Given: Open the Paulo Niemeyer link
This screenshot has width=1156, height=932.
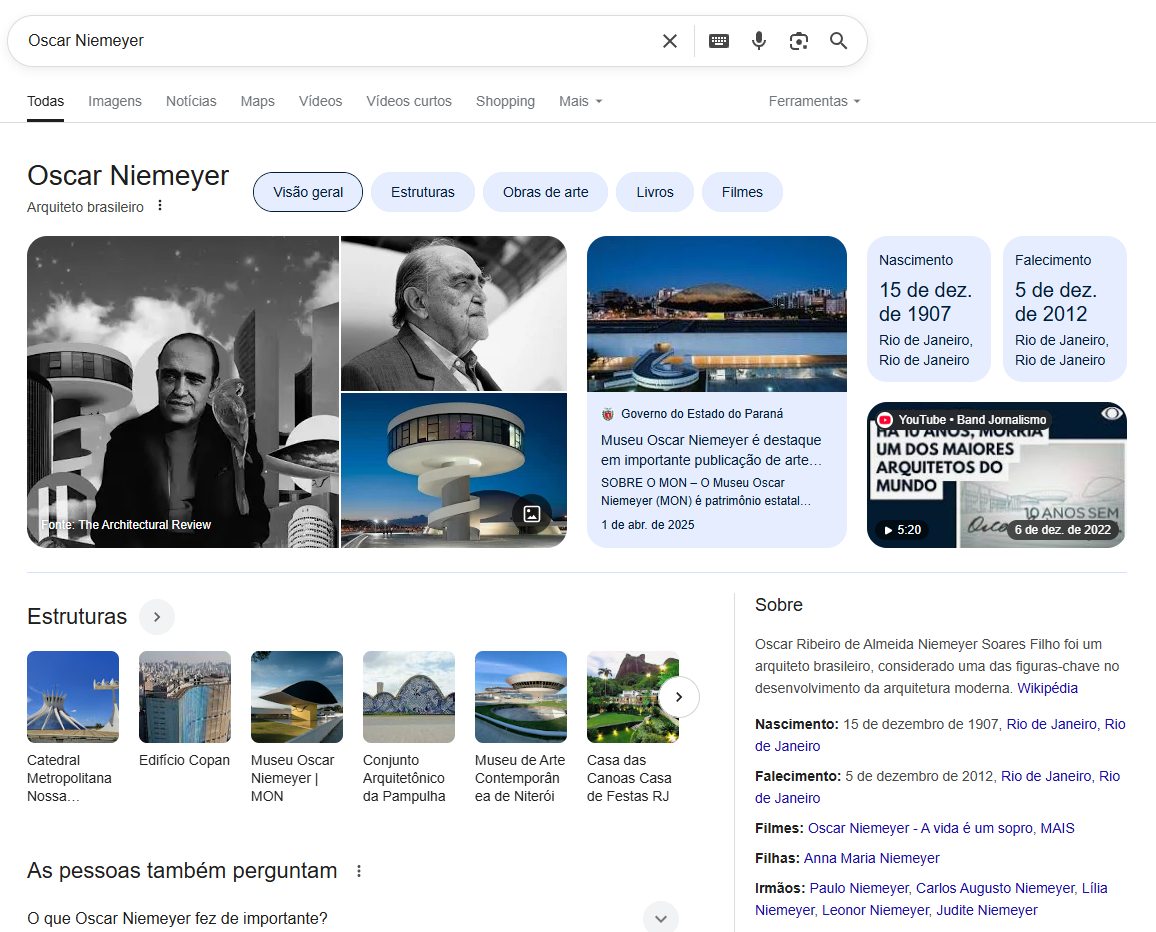Looking at the screenshot, I should pyautogui.click(x=859, y=888).
